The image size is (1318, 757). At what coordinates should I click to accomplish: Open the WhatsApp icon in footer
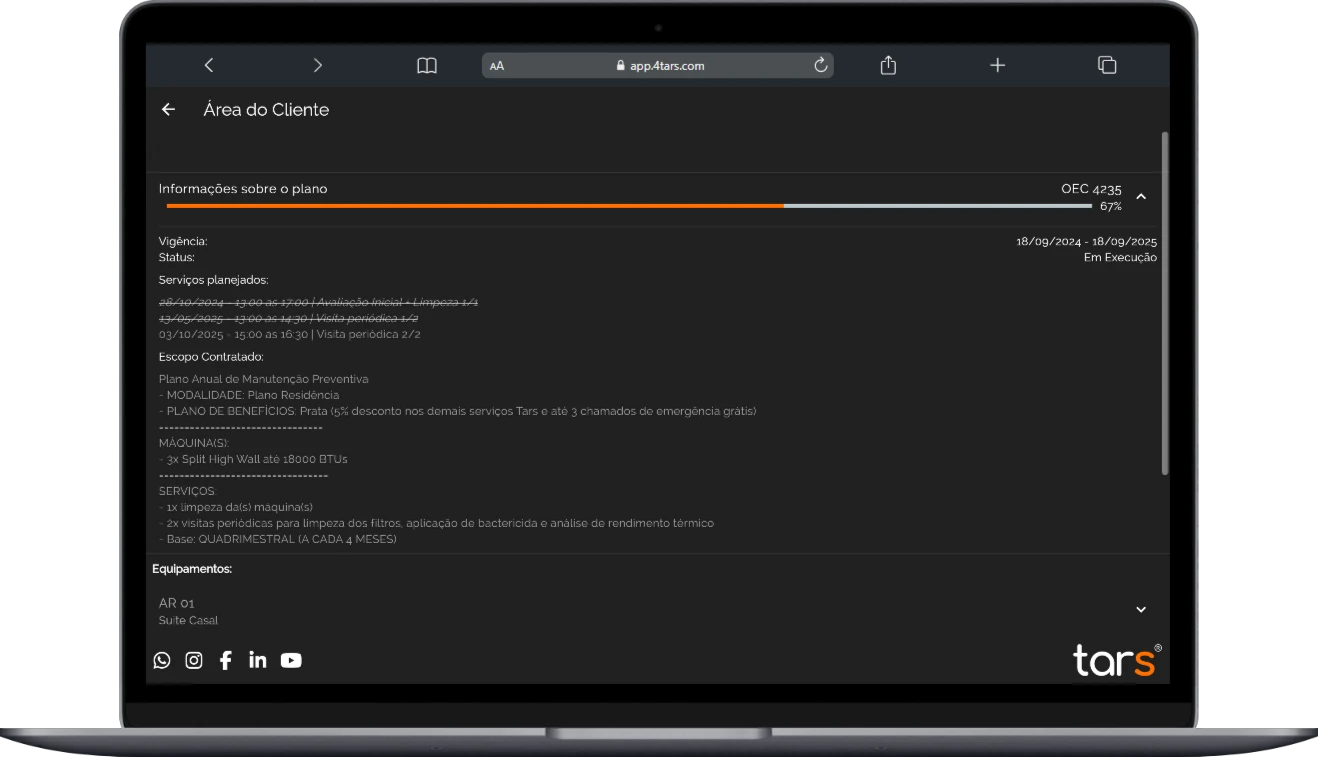tap(162, 660)
